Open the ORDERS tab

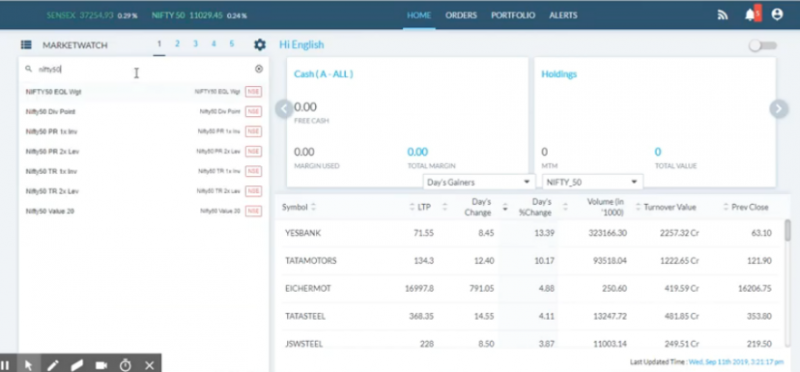[461, 15]
